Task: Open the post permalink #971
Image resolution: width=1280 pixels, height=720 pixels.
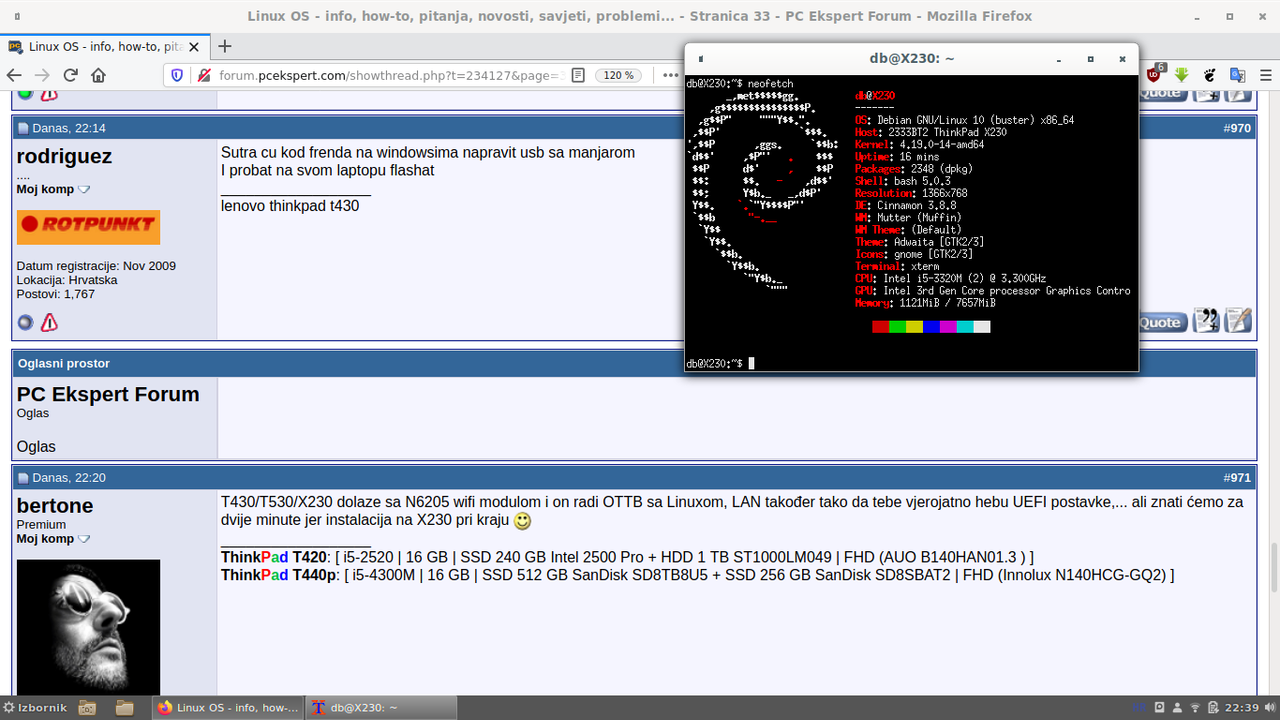Action: (x=1237, y=478)
